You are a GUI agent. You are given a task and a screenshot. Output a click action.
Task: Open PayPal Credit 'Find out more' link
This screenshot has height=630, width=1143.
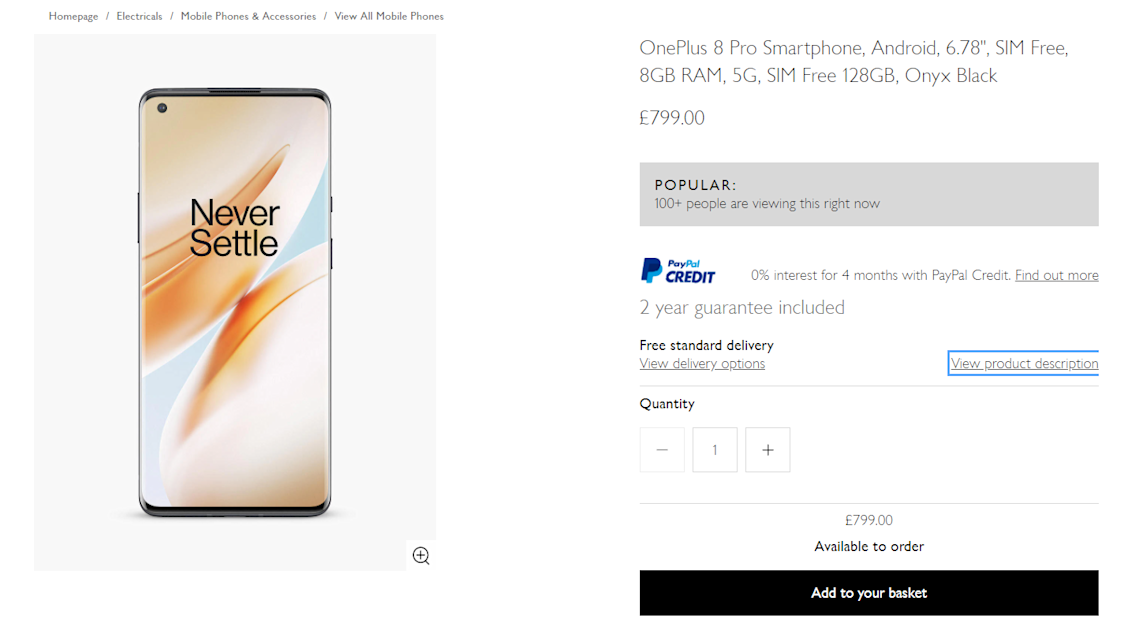[1056, 275]
